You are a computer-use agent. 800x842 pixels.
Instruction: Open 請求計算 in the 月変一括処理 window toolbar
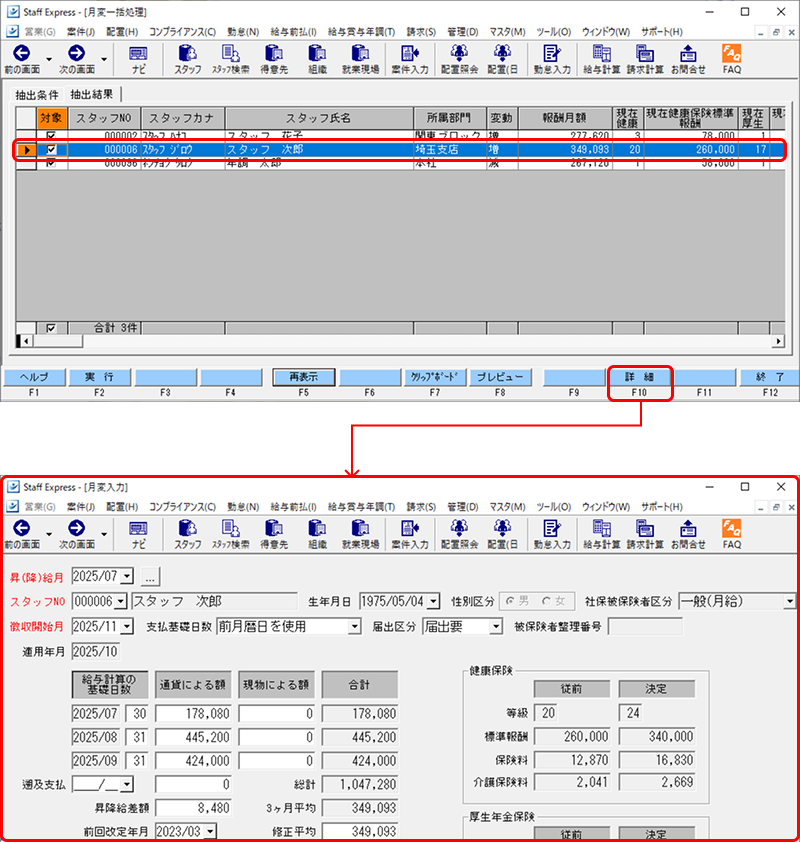click(x=645, y=59)
